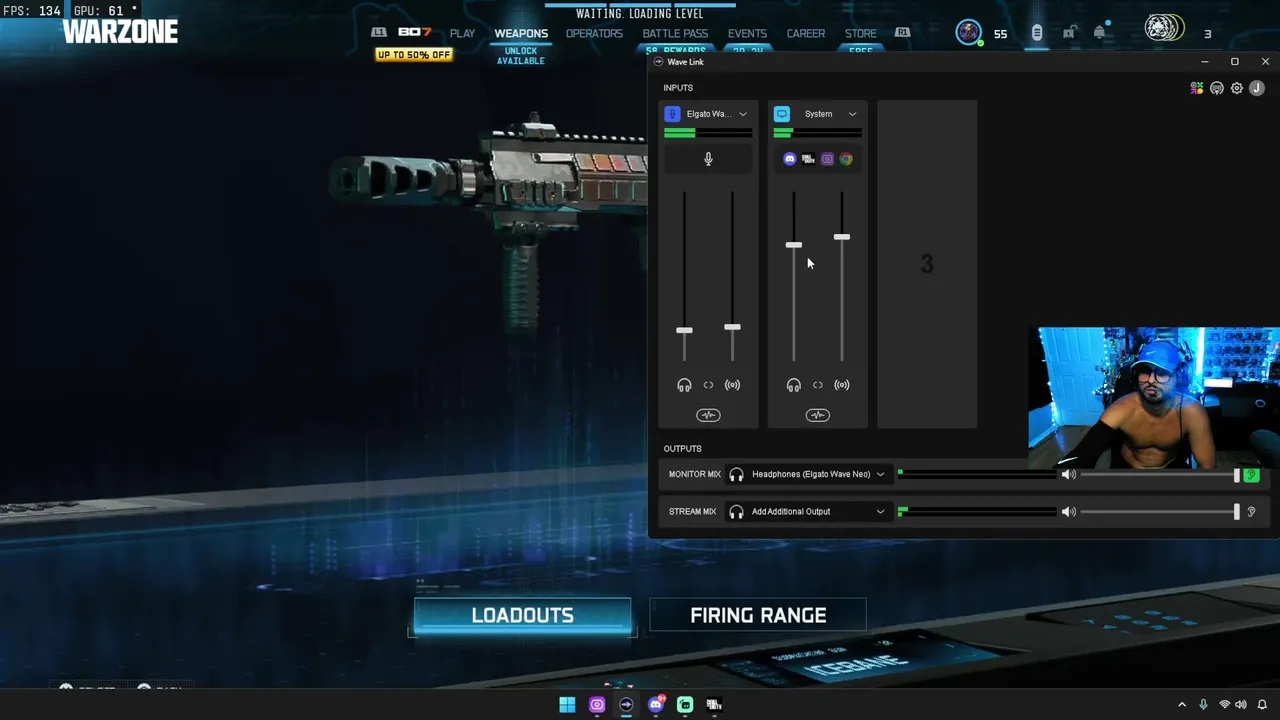Open Wave Link settings gear

1237,88
